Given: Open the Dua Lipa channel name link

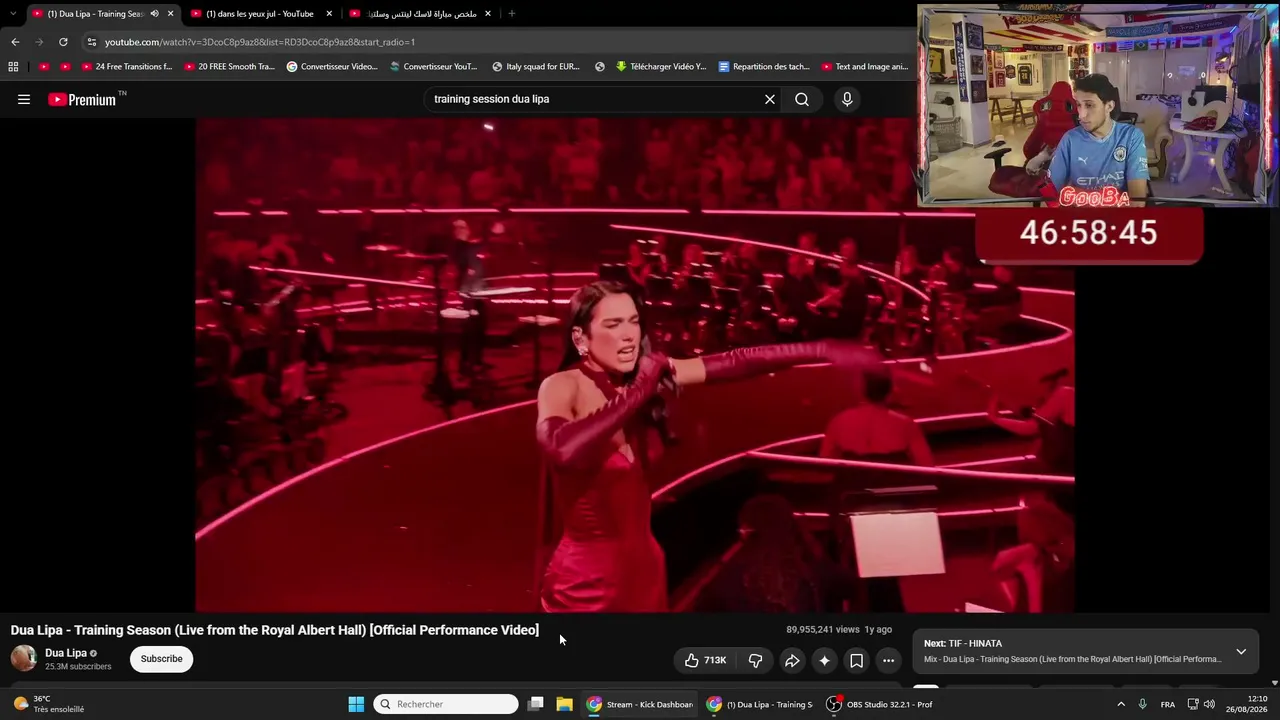Looking at the screenshot, I should tap(66, 653).
